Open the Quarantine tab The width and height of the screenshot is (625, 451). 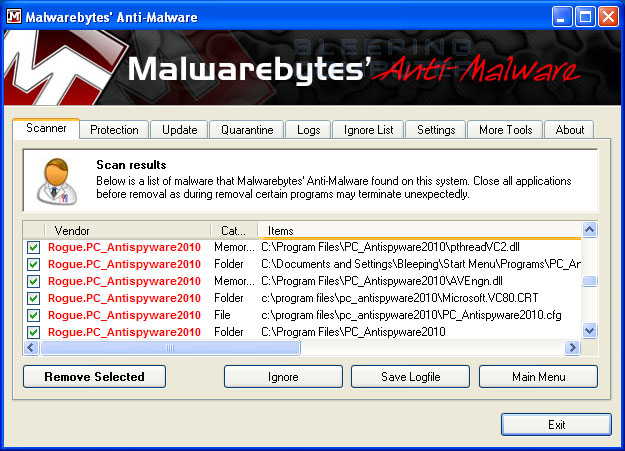pyautogui.click(x=247, y=130)
